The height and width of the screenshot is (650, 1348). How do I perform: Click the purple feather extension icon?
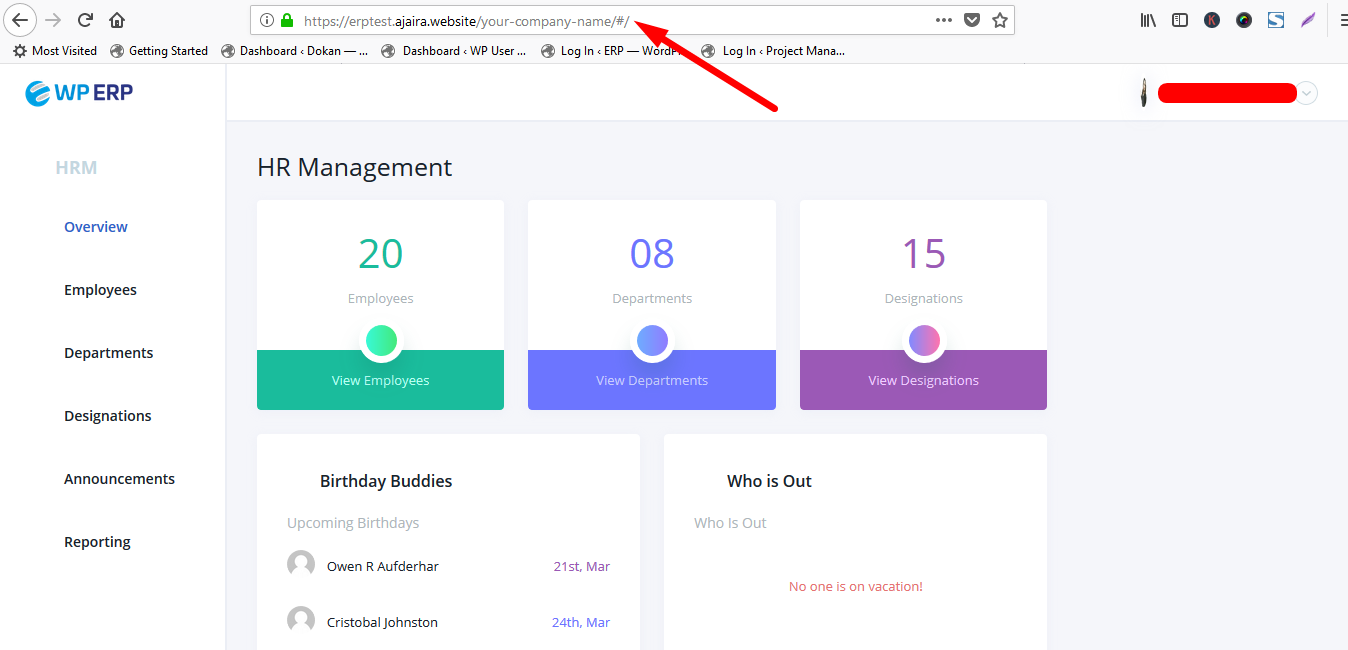1308,20
